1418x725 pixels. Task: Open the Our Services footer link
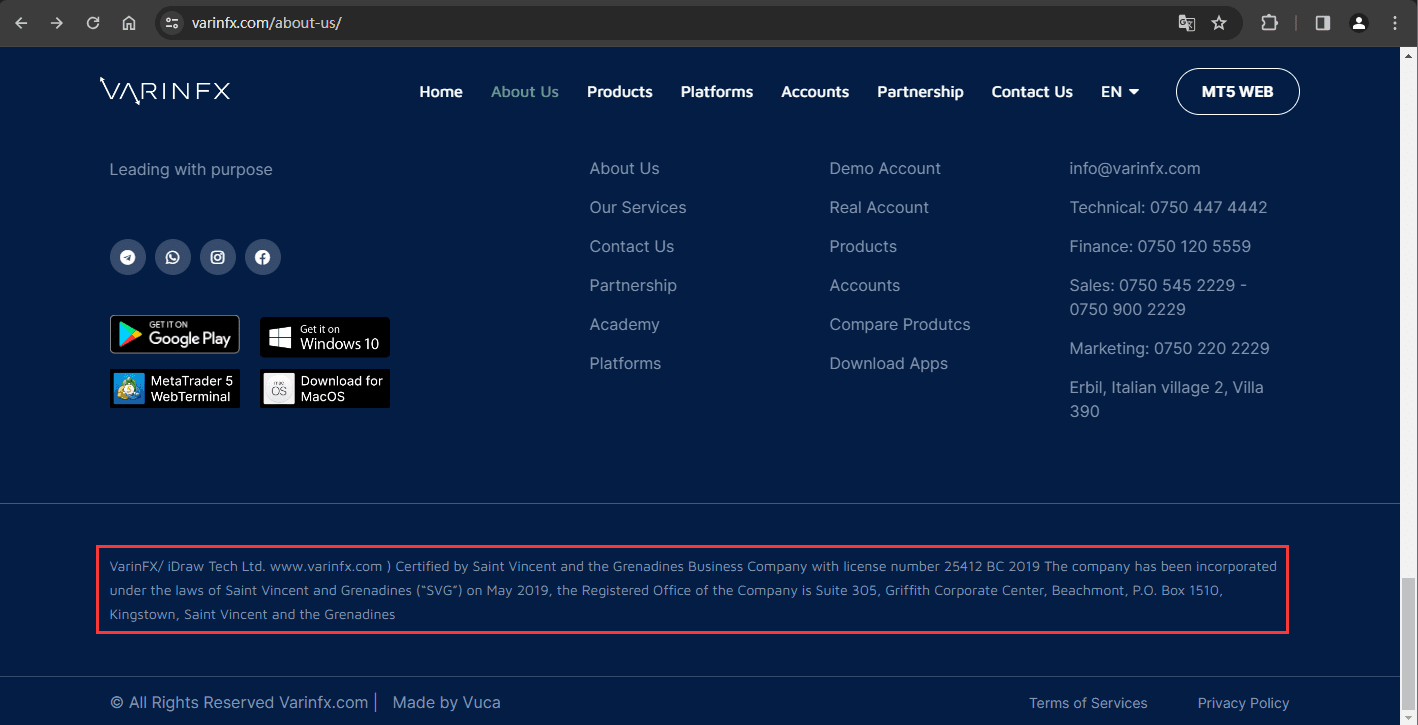(x=638, y=208)
